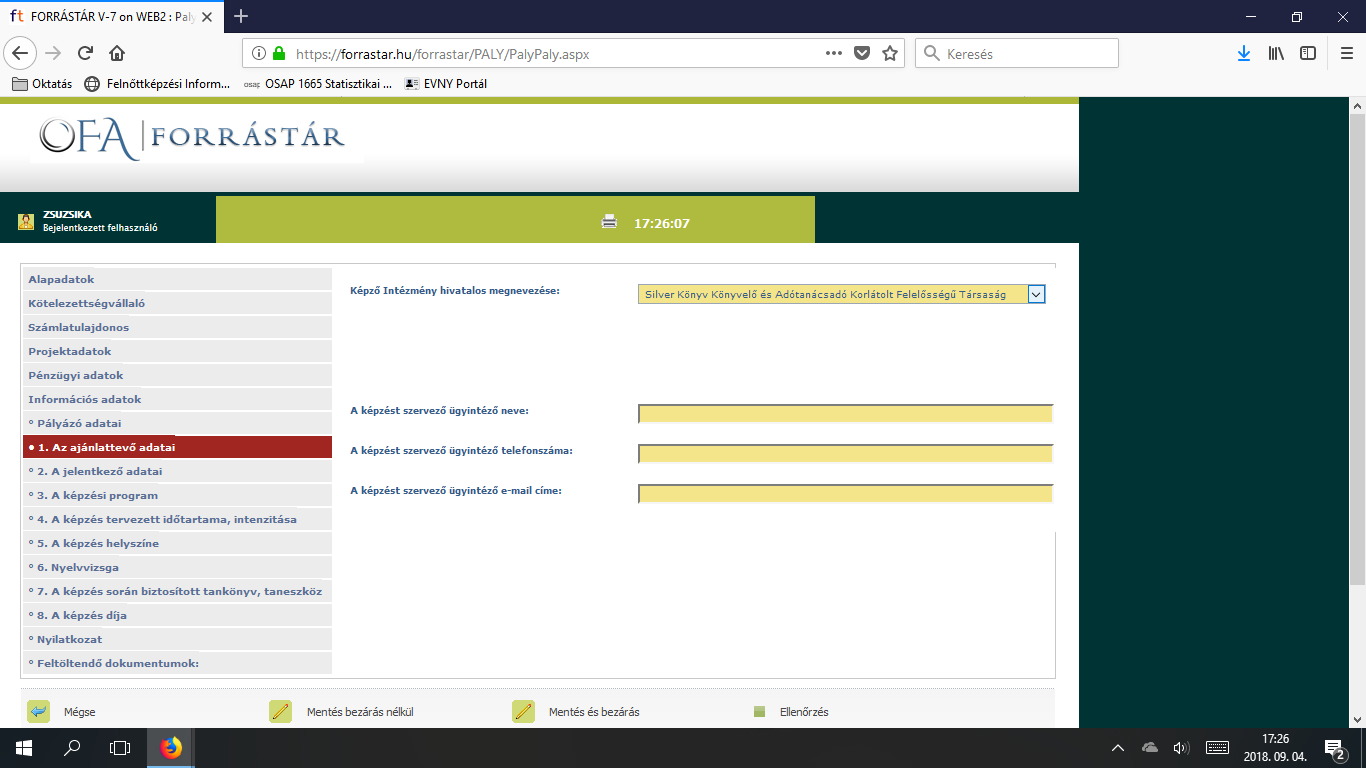Show site information with the info icon

pos(259,54)
